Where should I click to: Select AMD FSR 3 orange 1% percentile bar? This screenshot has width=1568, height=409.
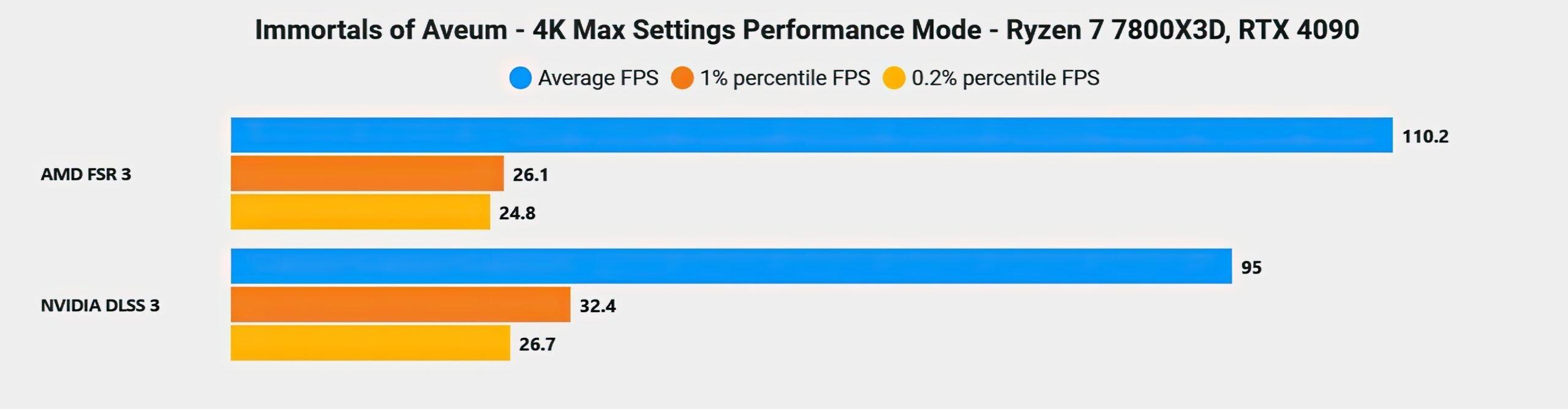(x=367, y=174)
